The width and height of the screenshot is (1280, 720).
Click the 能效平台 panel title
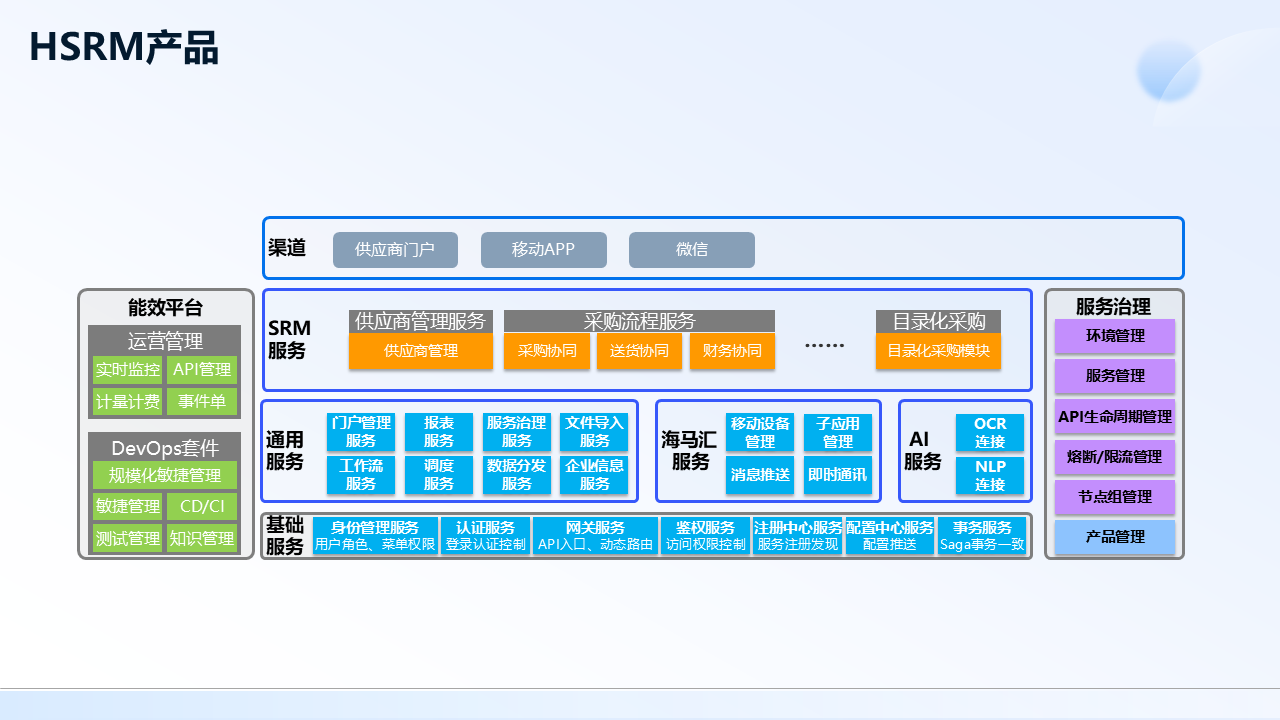point(165,308)
